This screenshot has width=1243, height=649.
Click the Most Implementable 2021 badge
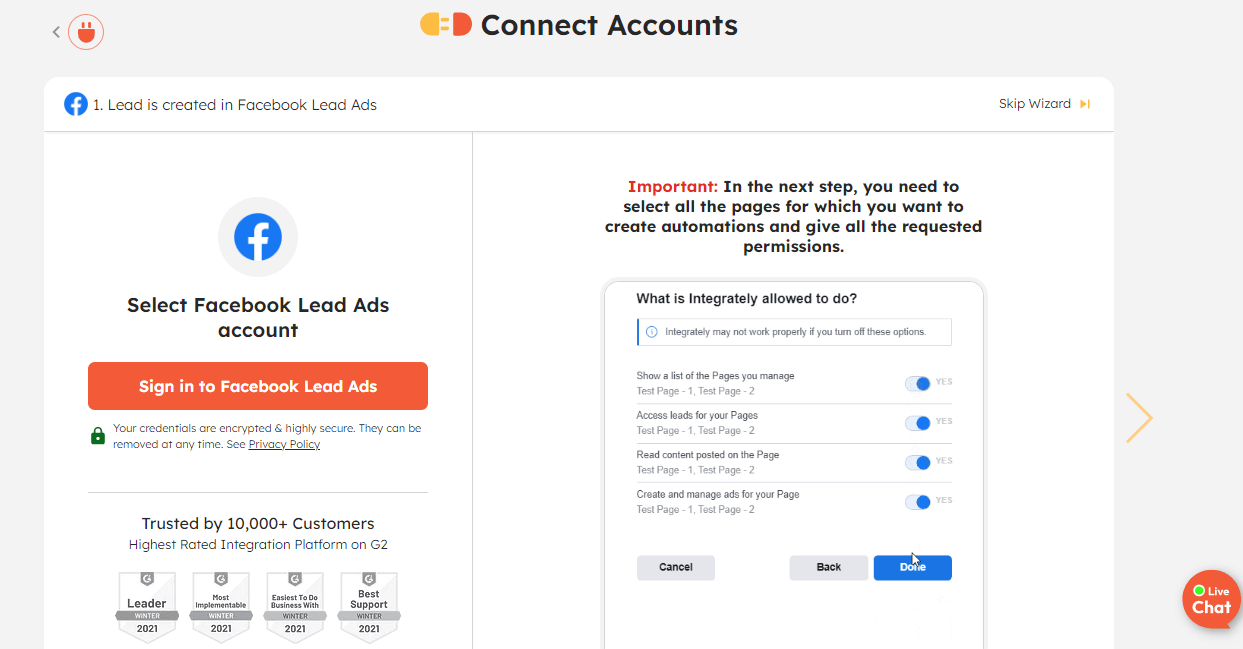coord(220,604)
